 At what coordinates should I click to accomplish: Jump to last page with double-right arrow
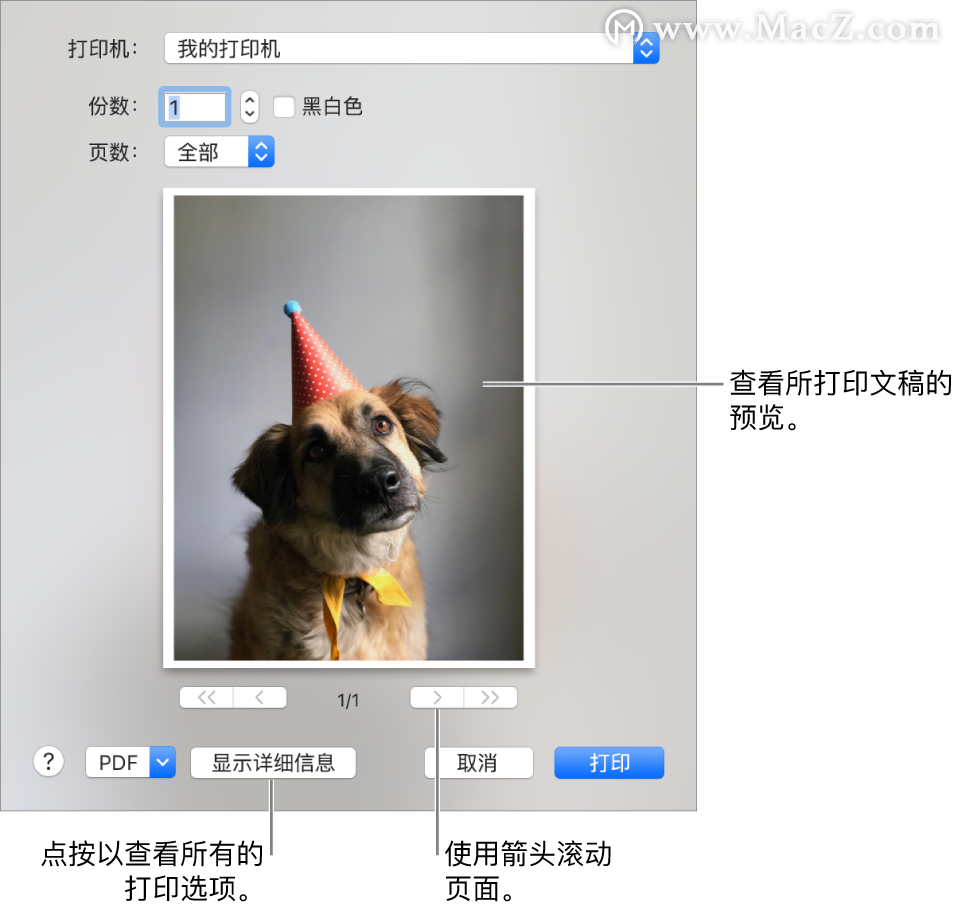coord(490,698)
